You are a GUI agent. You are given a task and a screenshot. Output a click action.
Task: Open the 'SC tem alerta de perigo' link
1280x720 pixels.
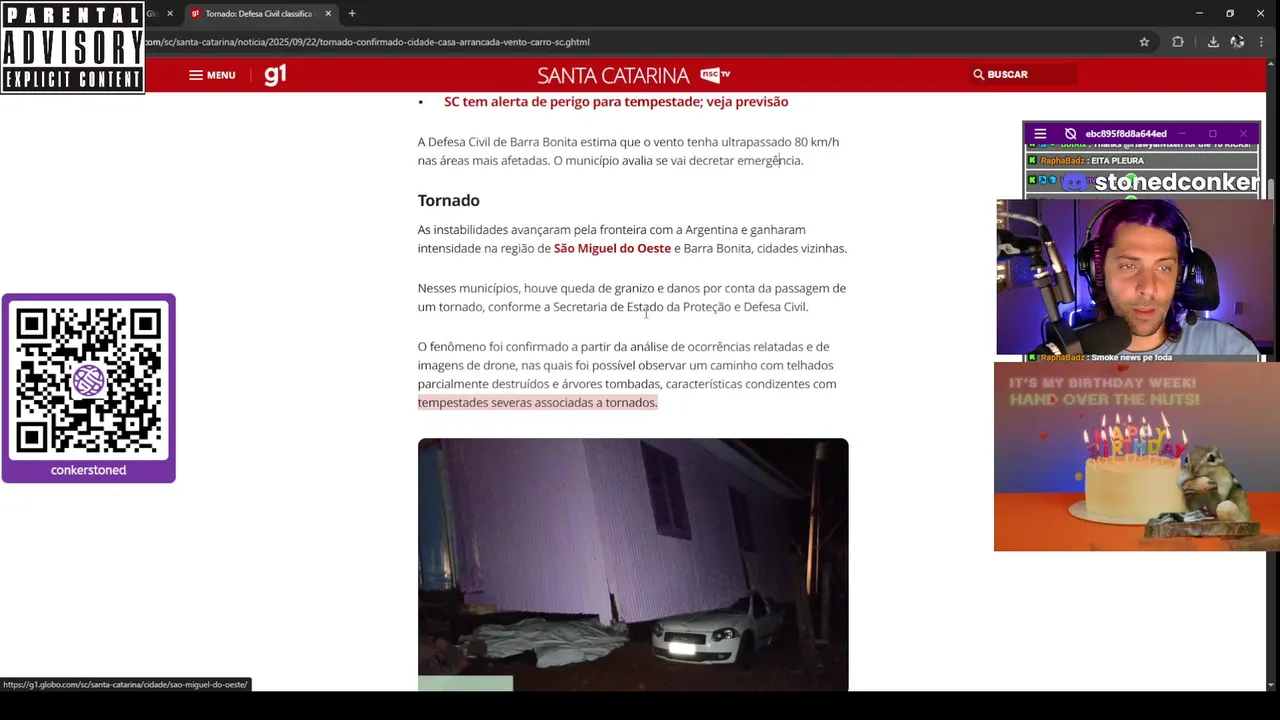[616, 101]
